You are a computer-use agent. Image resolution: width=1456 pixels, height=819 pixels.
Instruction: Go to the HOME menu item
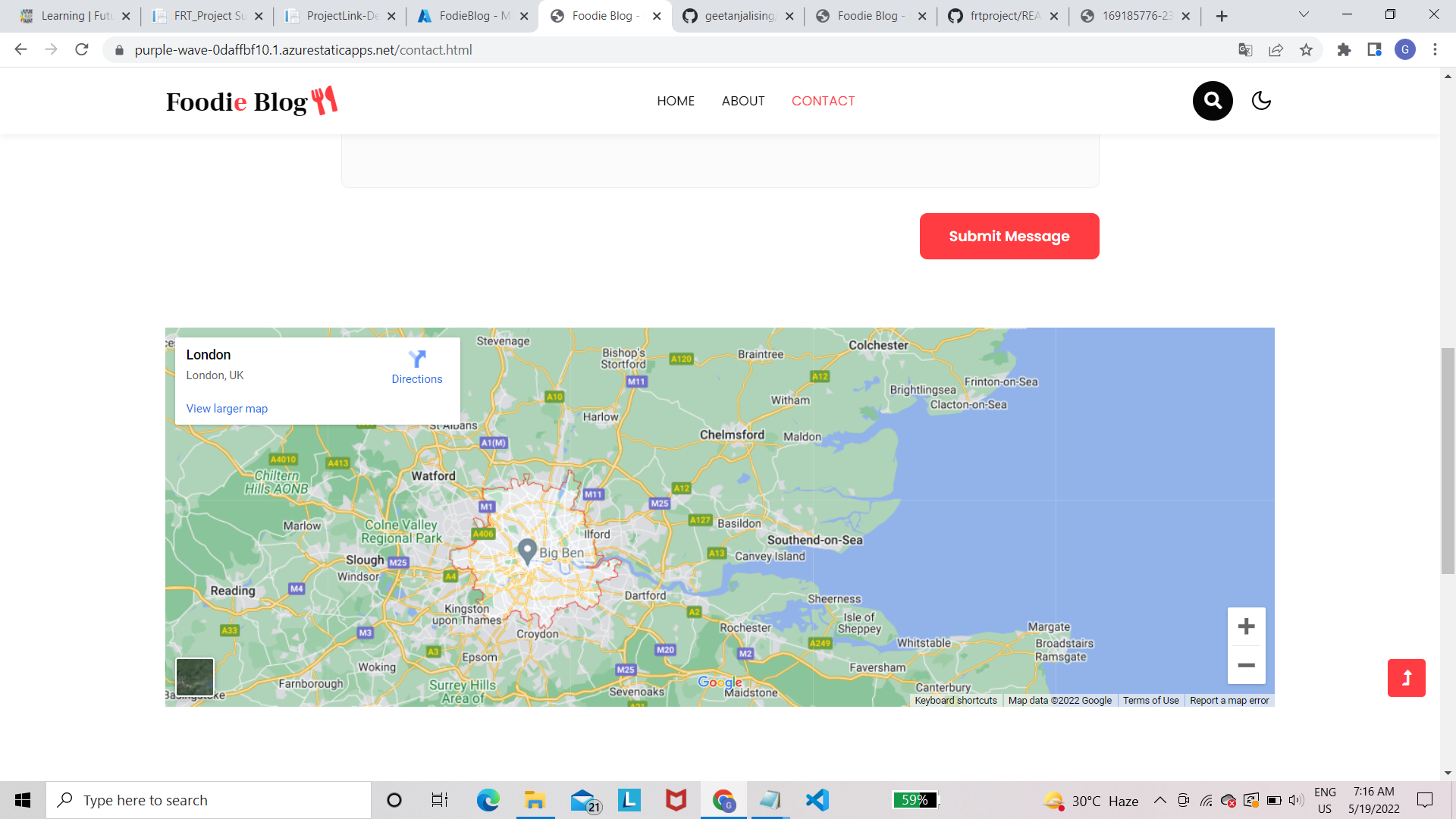pyautogui.click(x=675, y=101)
